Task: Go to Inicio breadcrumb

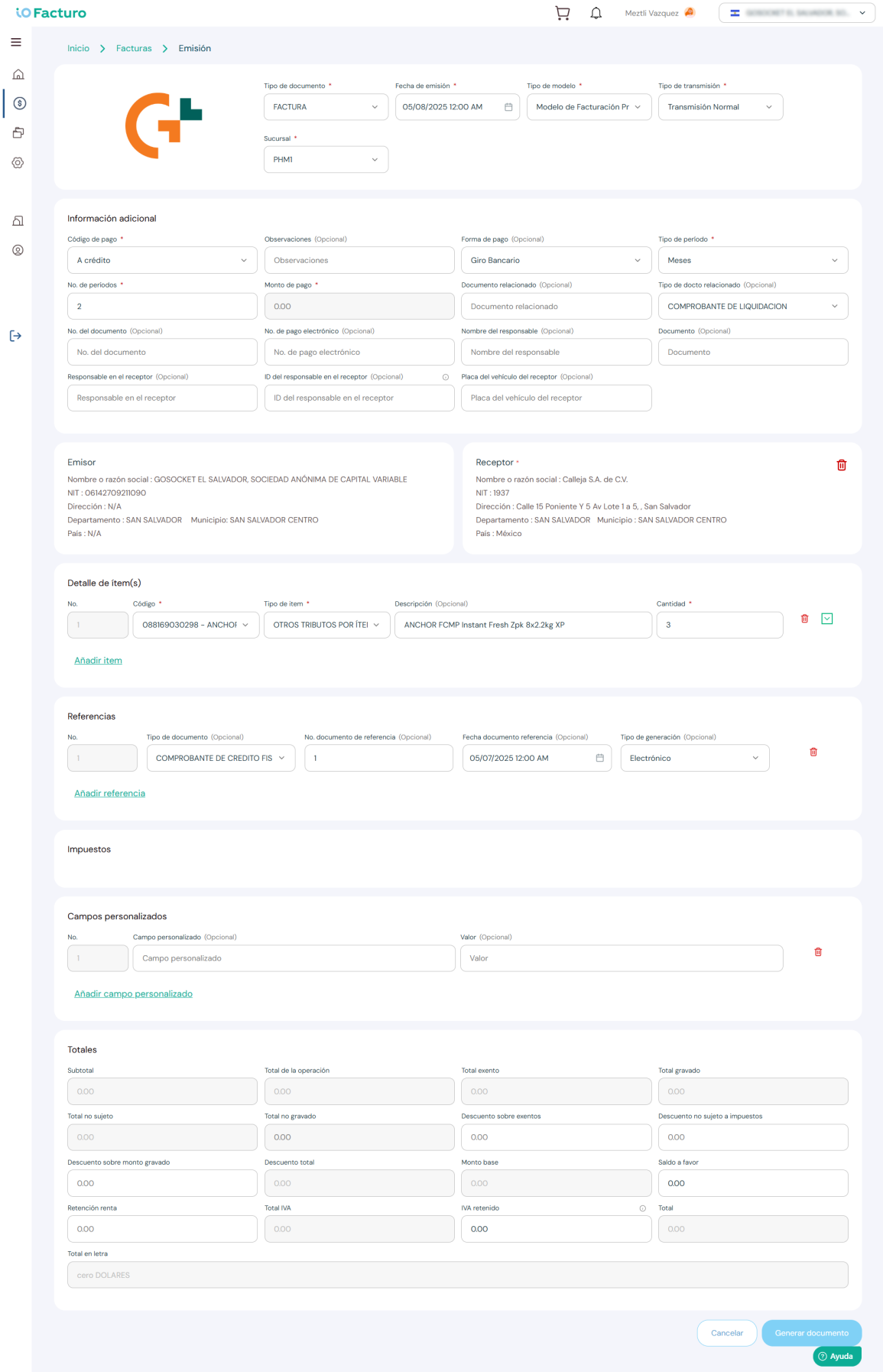Action: click(x=78, y=48)
